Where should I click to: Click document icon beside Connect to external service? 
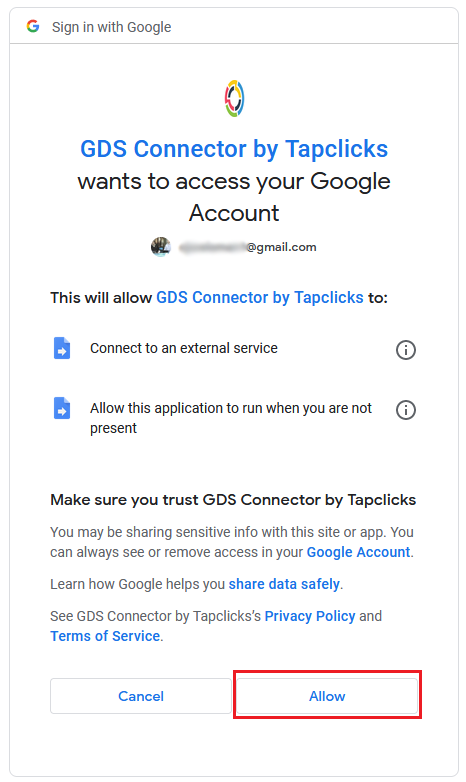tap(62, 348)
